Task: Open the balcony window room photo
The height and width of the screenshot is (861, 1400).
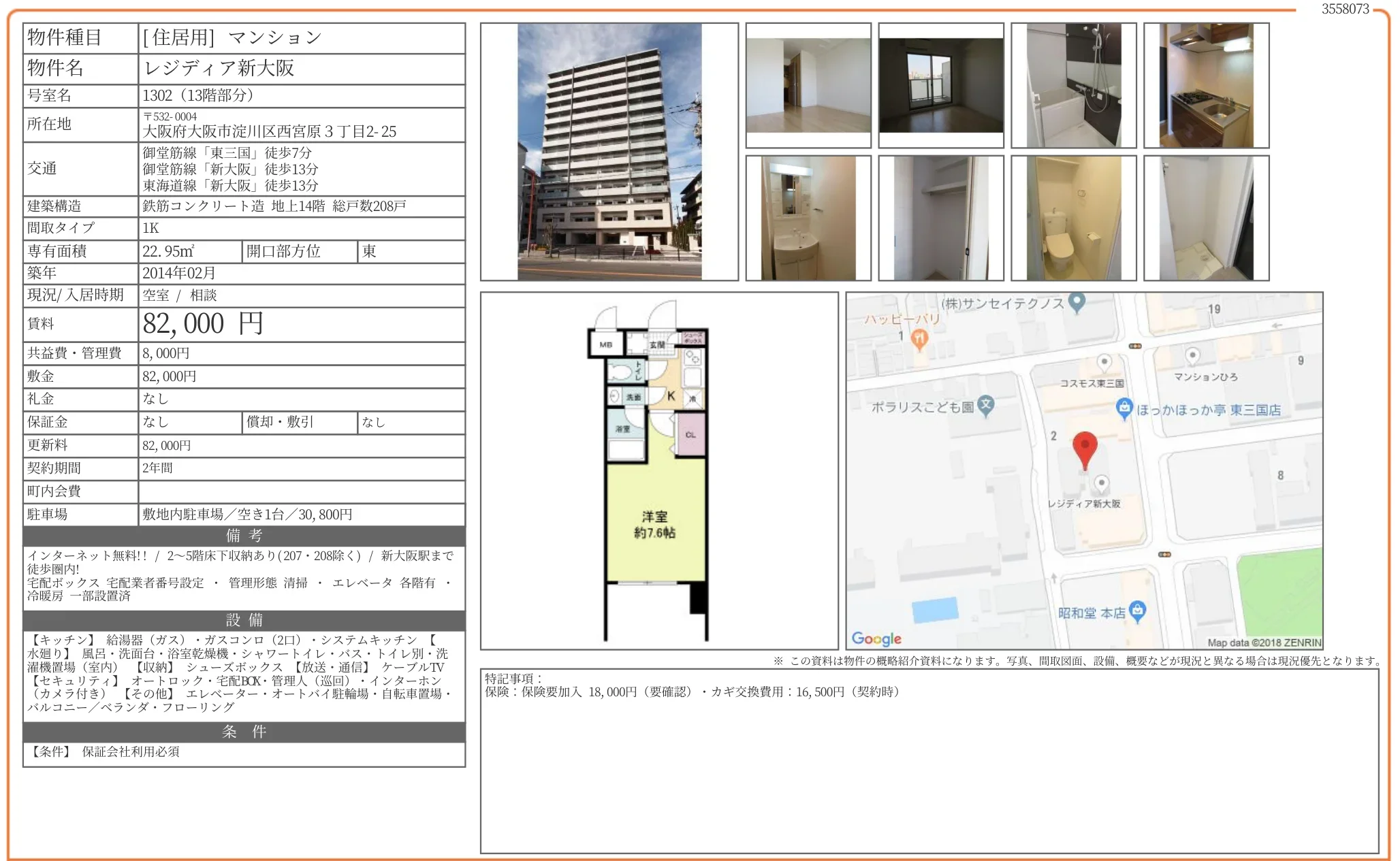Action: click(x=940, y=85)
